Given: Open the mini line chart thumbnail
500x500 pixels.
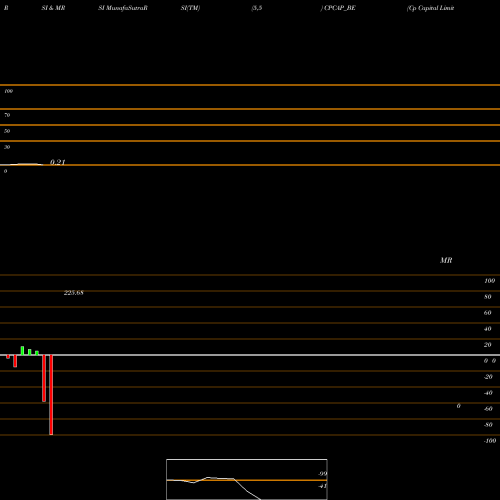Looking at the screenshot, I should point(247,479).
